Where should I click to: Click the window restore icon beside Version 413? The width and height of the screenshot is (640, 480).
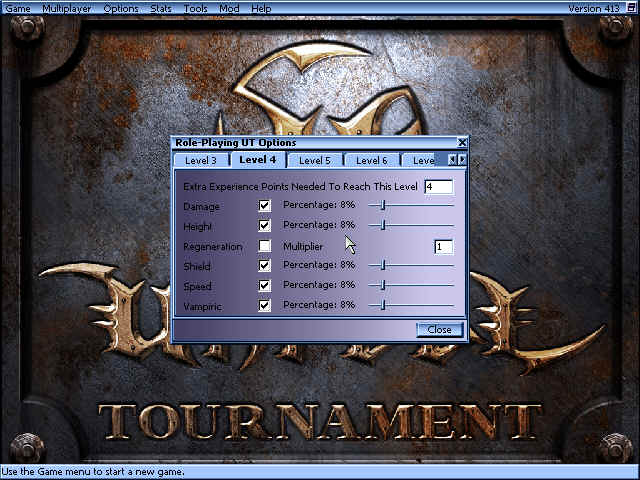631,8
